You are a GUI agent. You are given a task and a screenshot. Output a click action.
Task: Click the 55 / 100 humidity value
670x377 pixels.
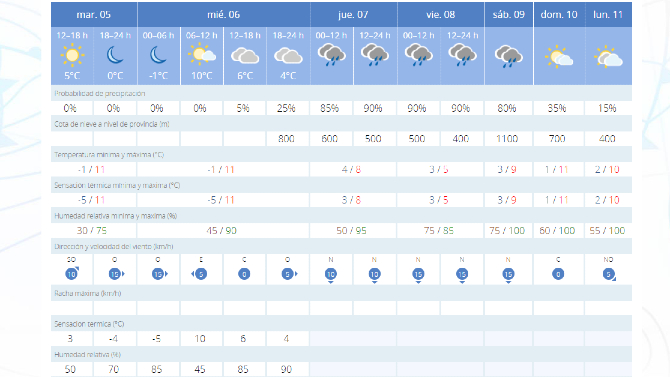(x=607, y=231)
